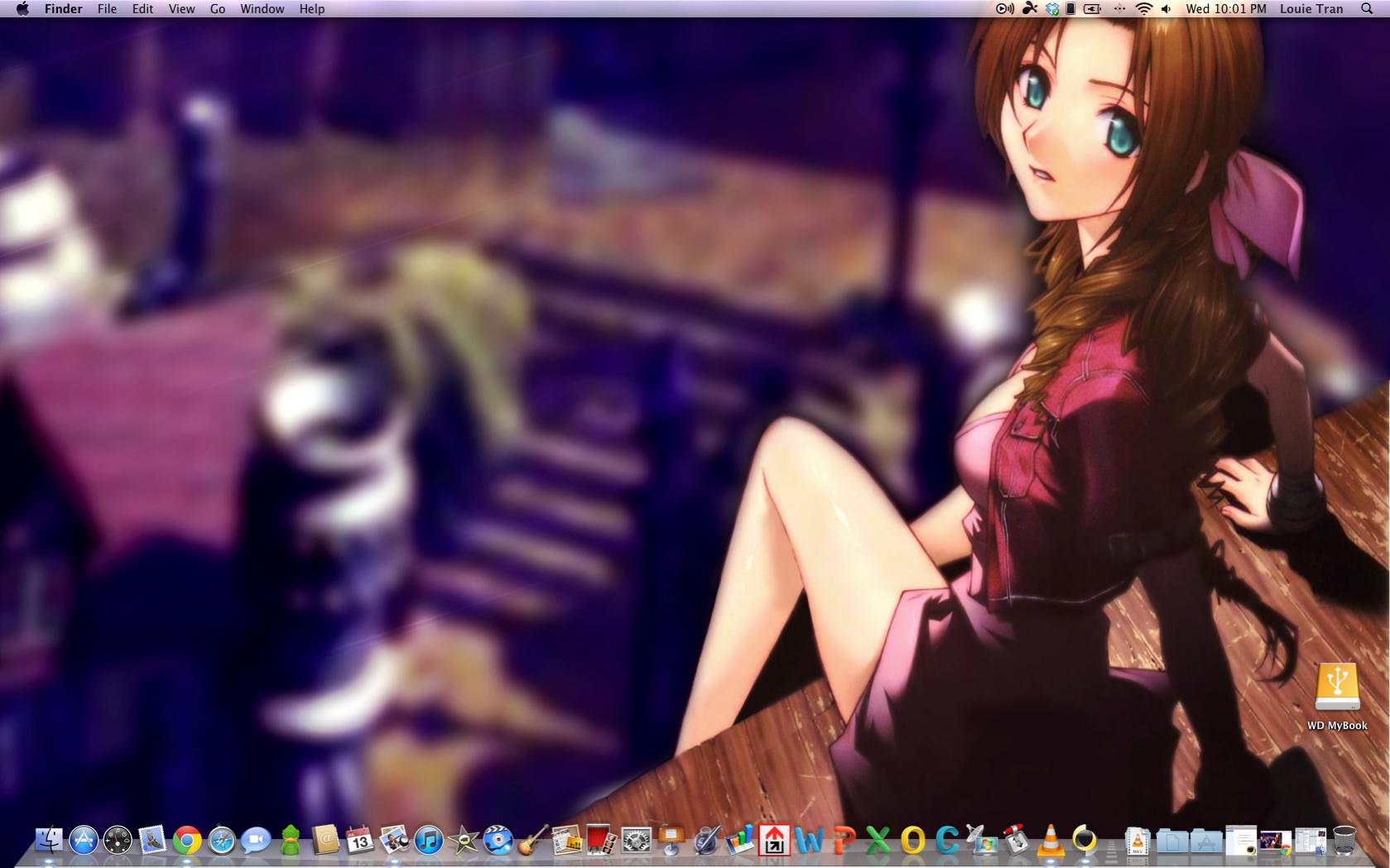Open iDVD disc icon
The width and height of the screenshot is (1390, 868).
pyautogui.click(x=498, y=841)
